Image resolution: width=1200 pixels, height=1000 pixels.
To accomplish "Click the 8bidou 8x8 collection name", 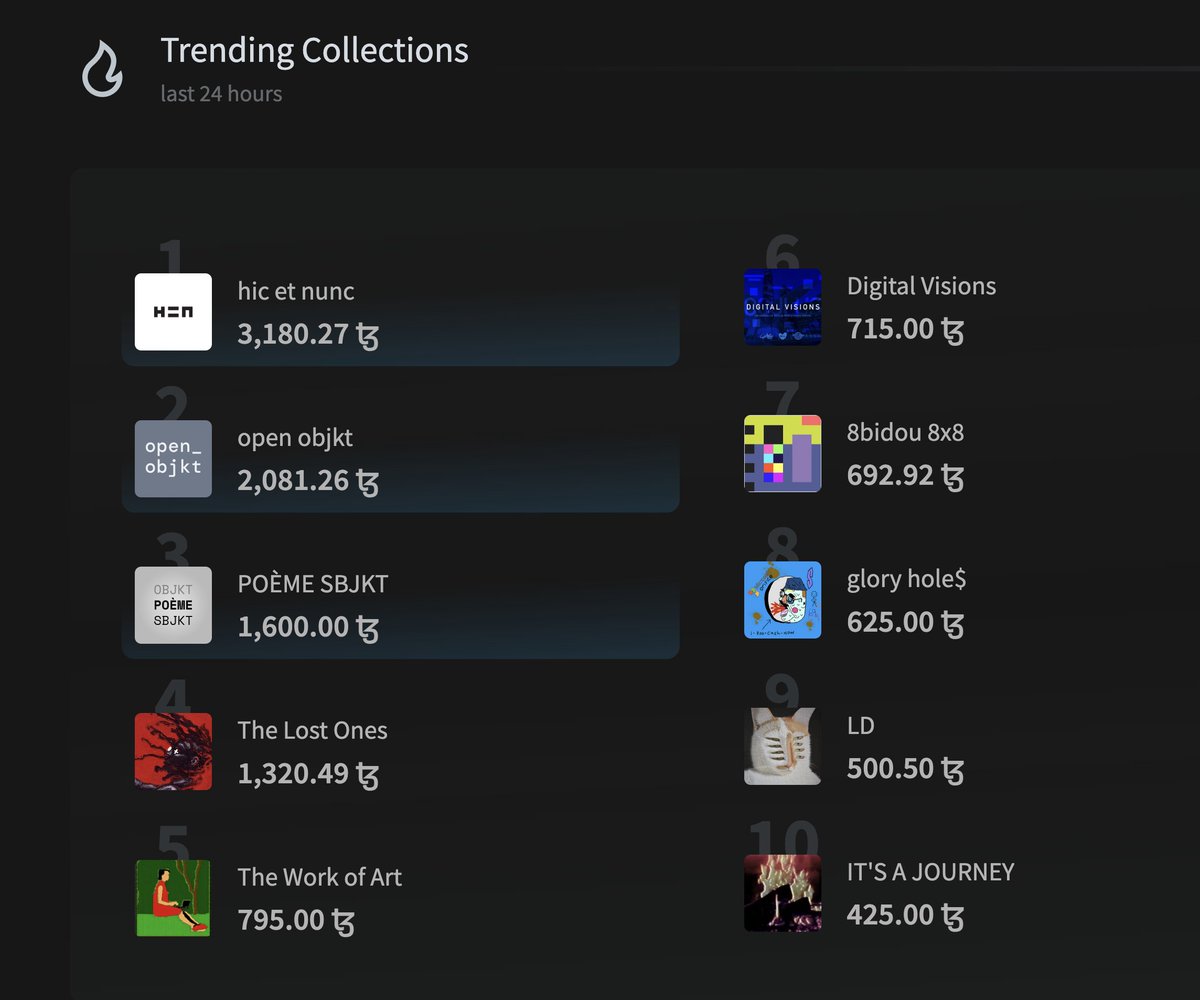I will [905, 432].
